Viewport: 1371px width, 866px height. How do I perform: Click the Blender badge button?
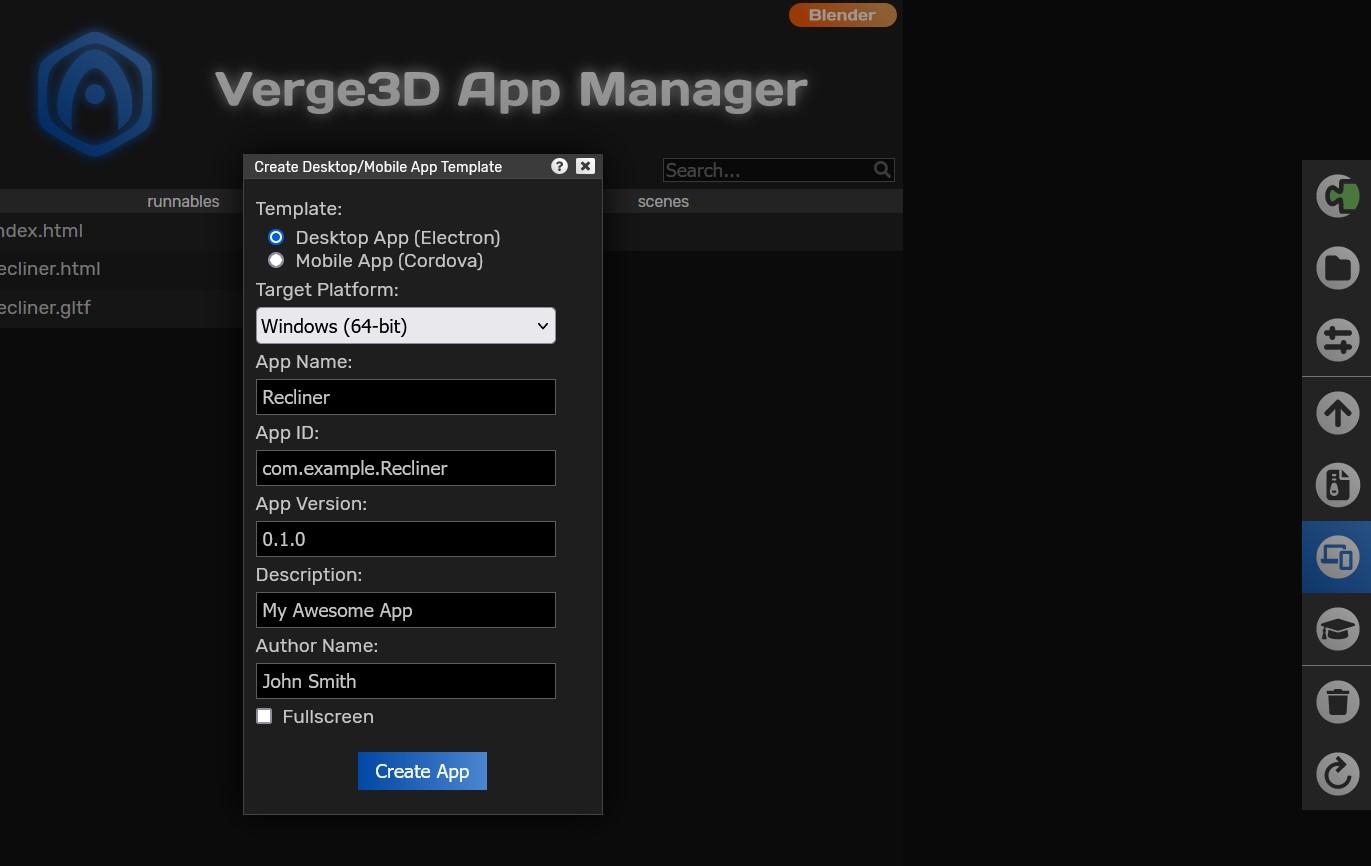[x=842, y=15]
